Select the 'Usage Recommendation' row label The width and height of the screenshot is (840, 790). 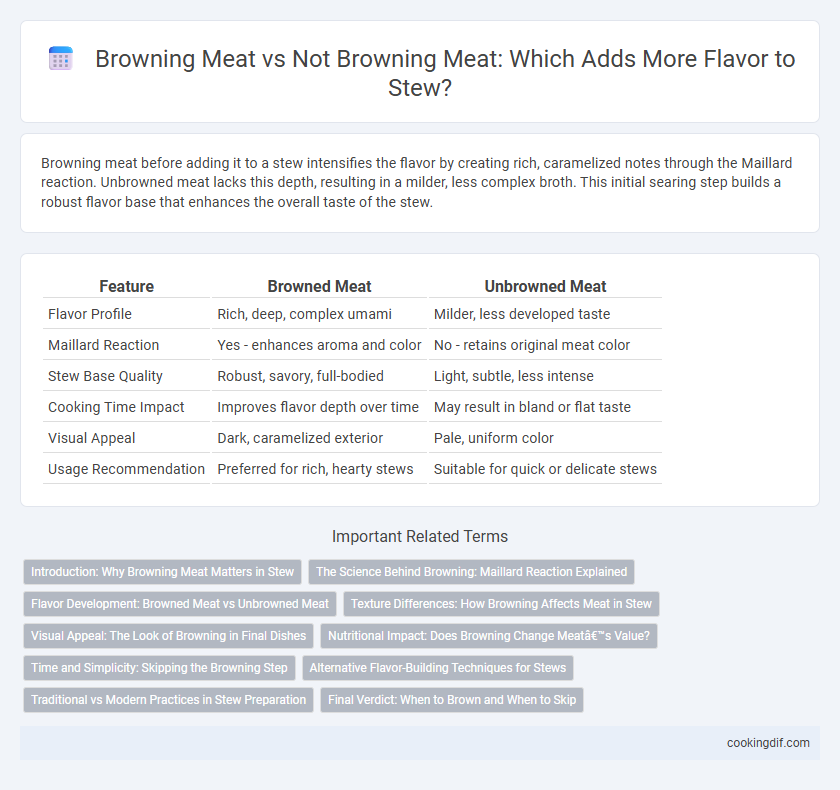[126, 469]
